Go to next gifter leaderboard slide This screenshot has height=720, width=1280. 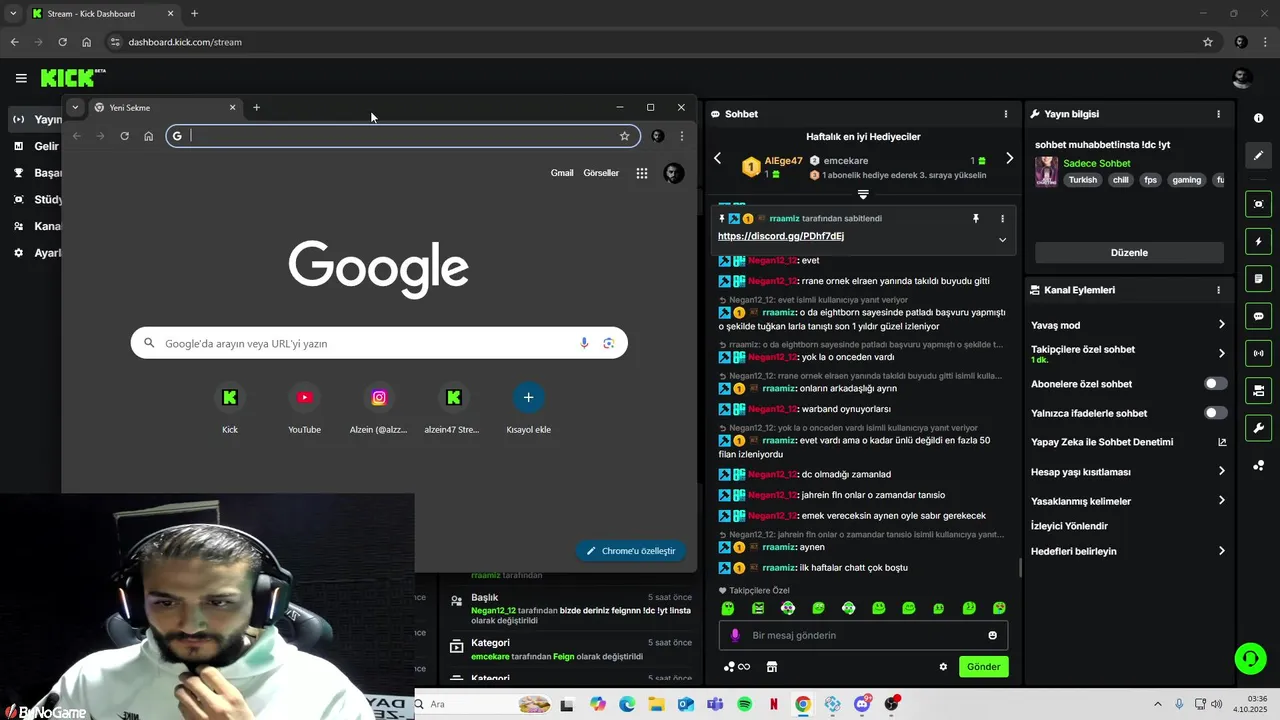(x=1009, y=159)
